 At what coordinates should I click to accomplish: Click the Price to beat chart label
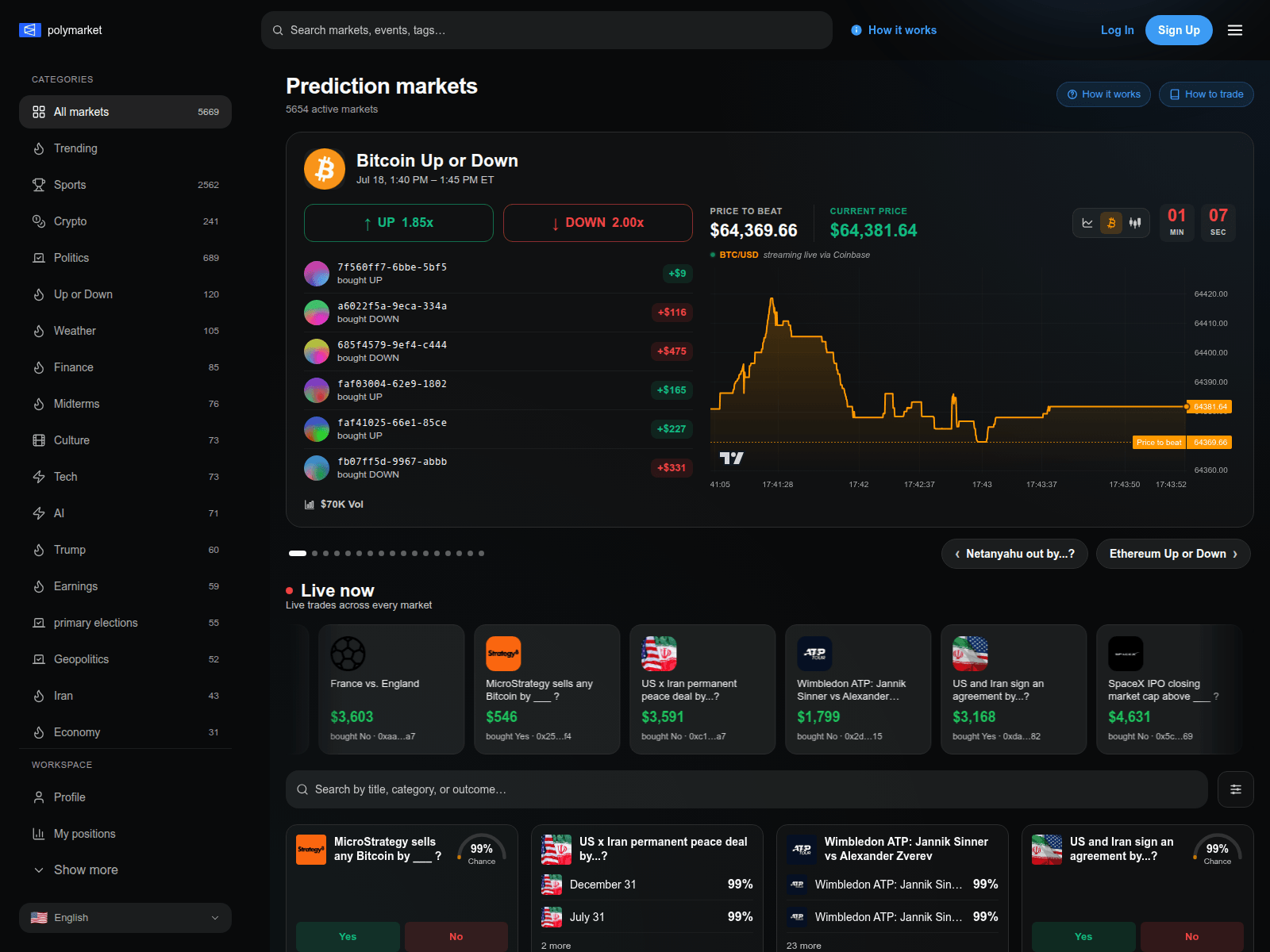click(1159, 443)
